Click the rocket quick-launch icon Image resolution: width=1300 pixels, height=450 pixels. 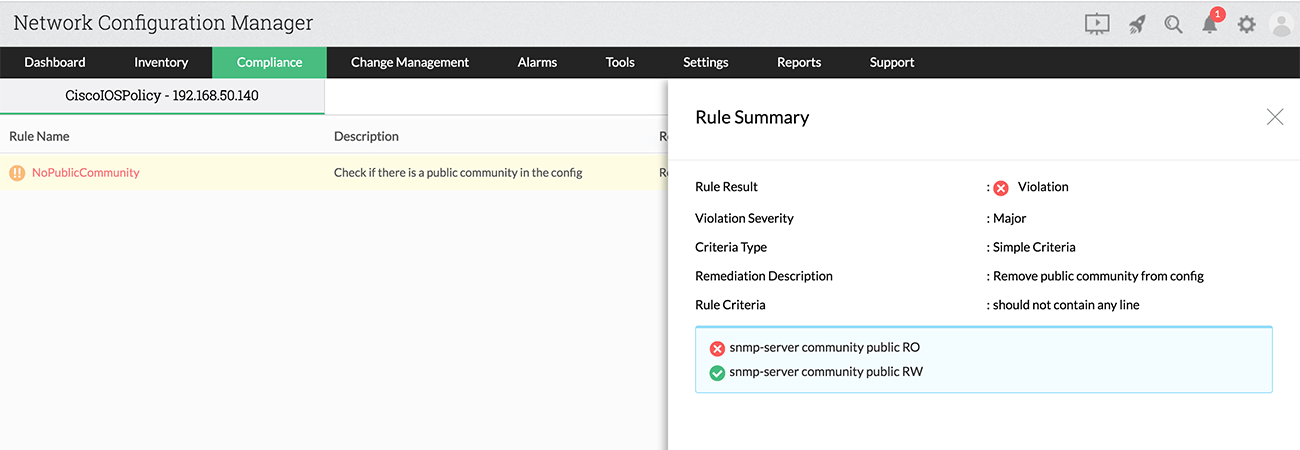pos(1137,24)
